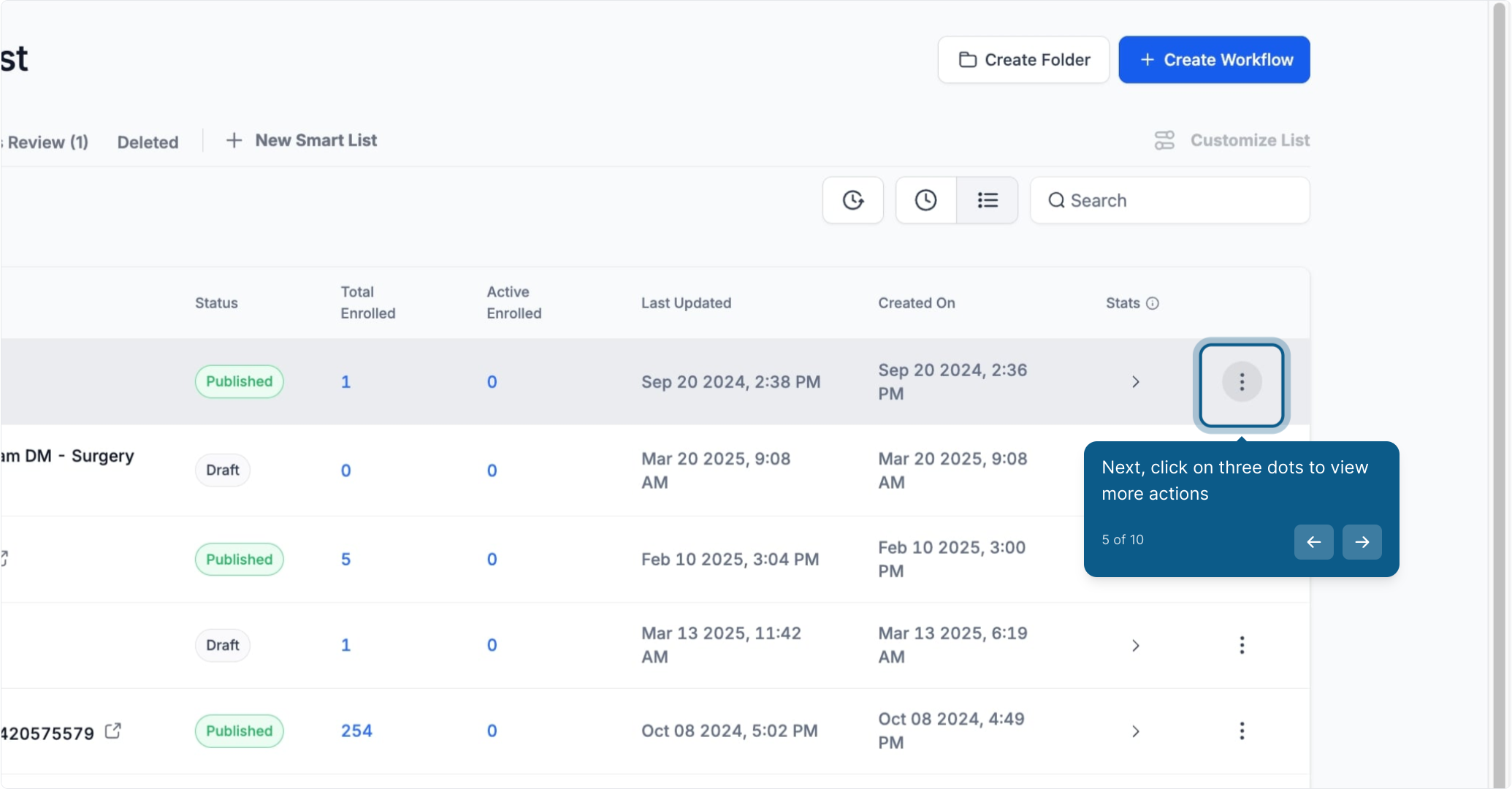Click workflow name ending 420575579
This screenshot has height=789, width=1512.
[47, 733]
